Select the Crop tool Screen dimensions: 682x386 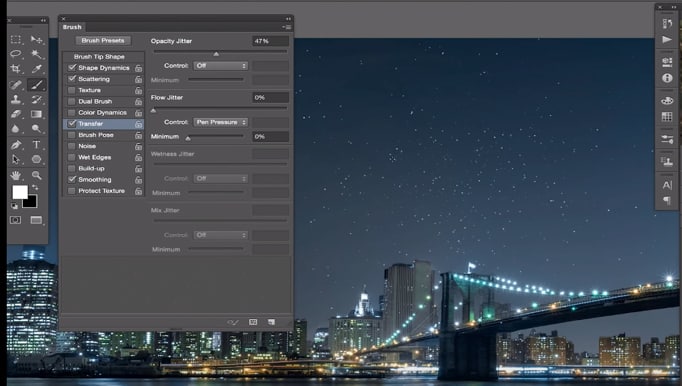16,69
